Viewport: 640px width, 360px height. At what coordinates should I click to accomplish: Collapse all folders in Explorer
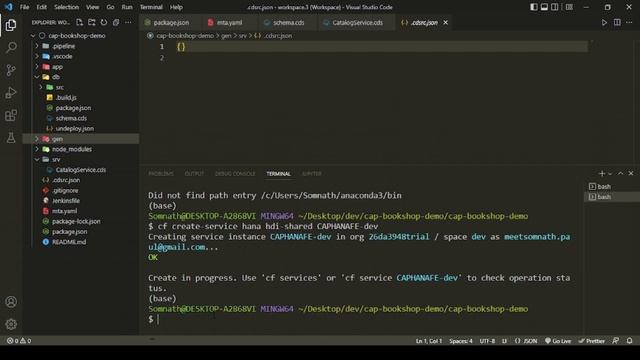click(x=116, y=22)
